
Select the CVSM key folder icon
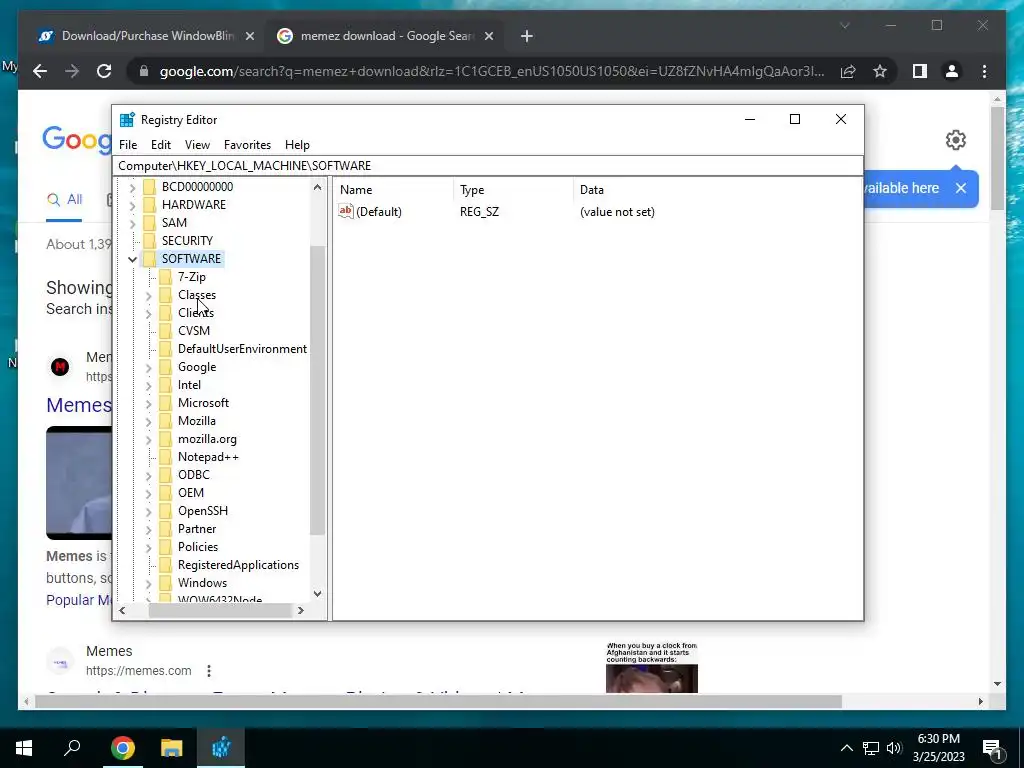tap(166, 331)
